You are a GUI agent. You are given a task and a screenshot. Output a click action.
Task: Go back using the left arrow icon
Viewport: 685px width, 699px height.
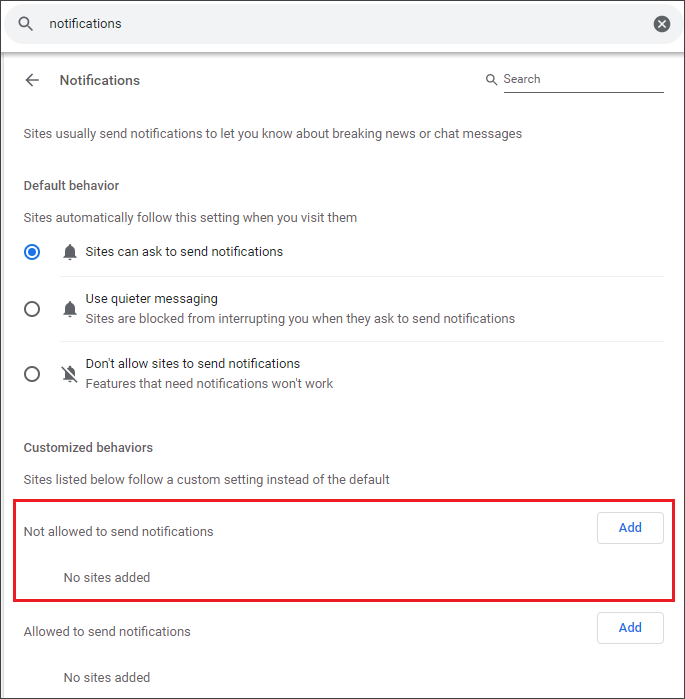click(x=32, y=80)
